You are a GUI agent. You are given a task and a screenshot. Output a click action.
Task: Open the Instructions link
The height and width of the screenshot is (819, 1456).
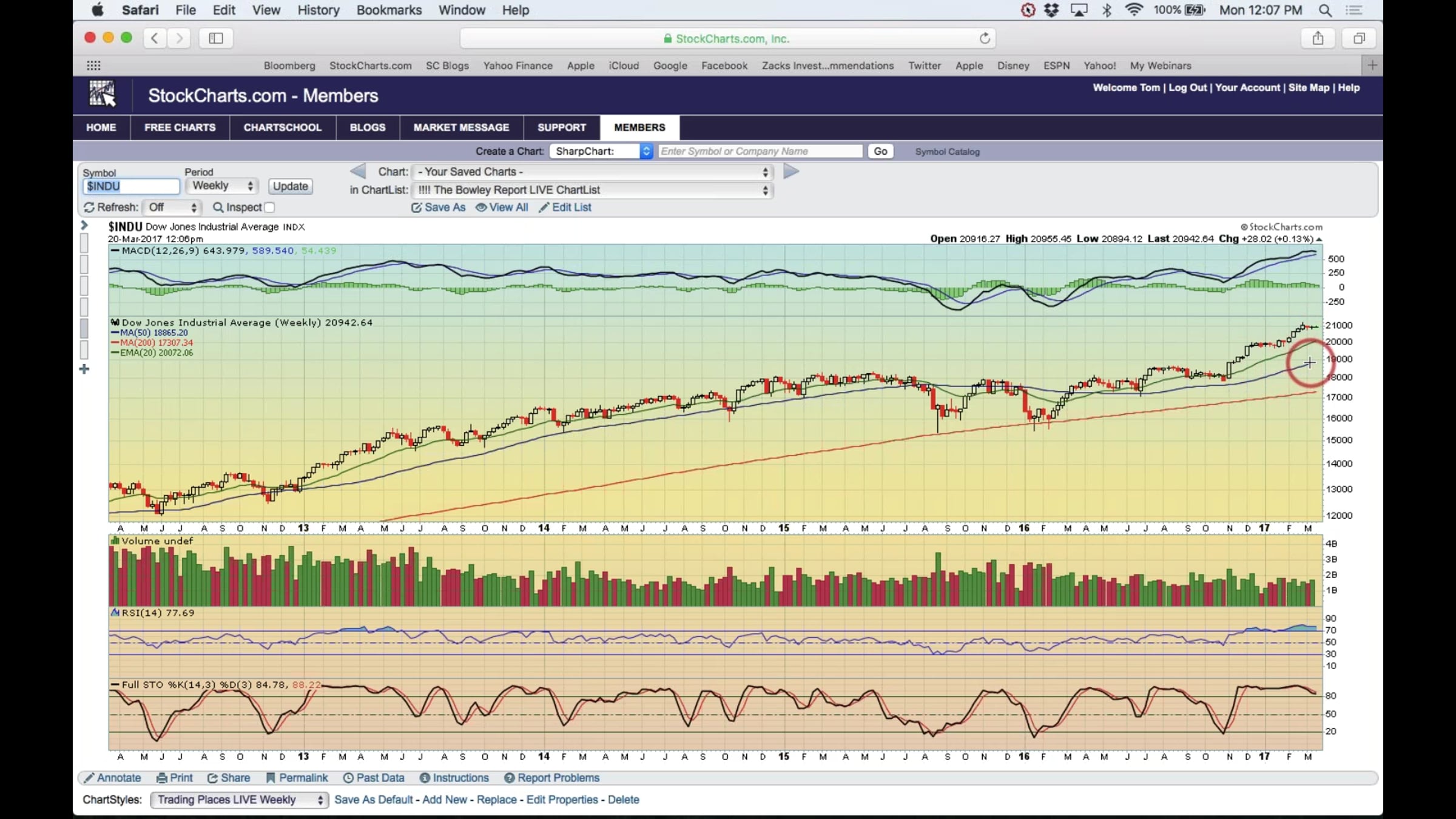(x=454, y=778)
